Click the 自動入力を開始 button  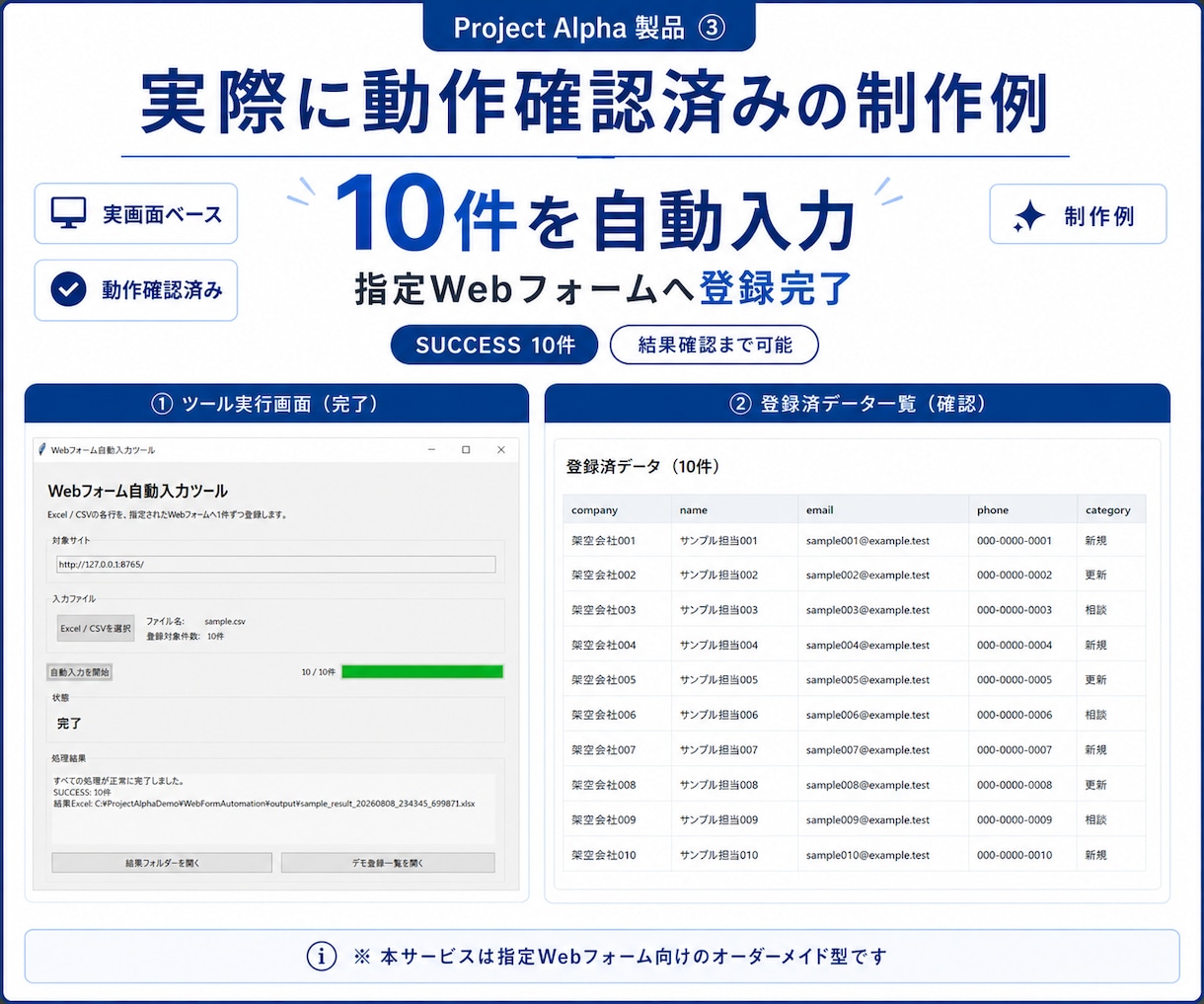tap(80, 672)
